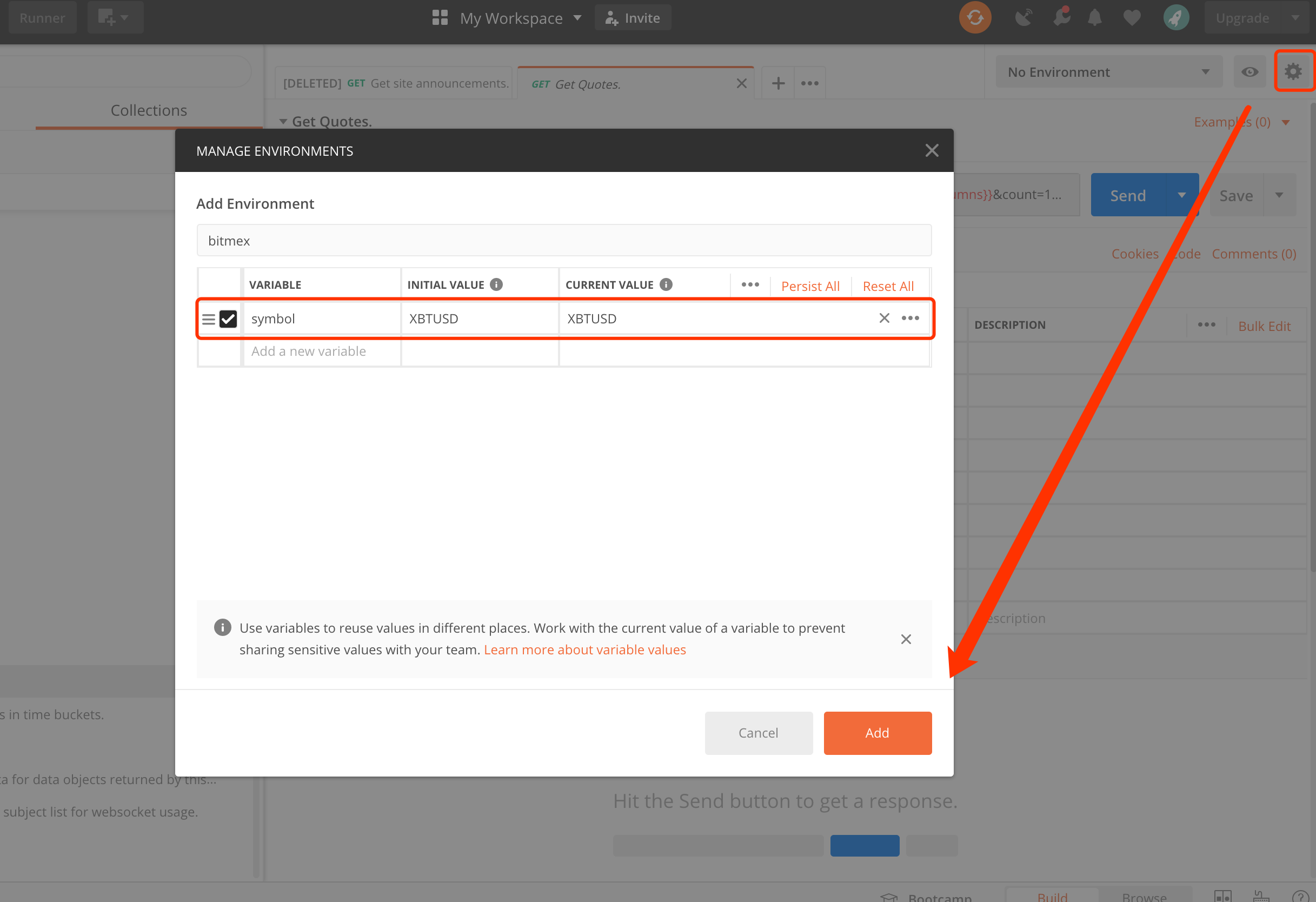
Task: Expand the Examples (0) dropdown
Action: point(1285,122)
